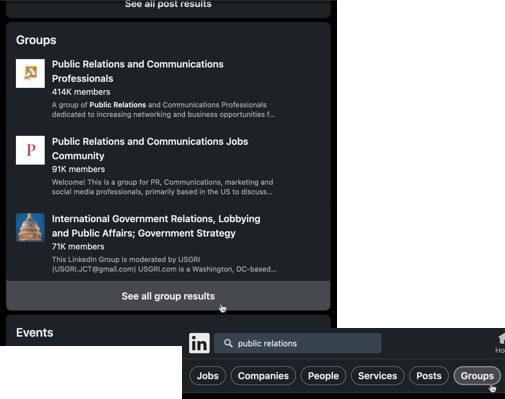Click the 71K members text
This screenshot has height=399, width=505.
coord(78,247)
